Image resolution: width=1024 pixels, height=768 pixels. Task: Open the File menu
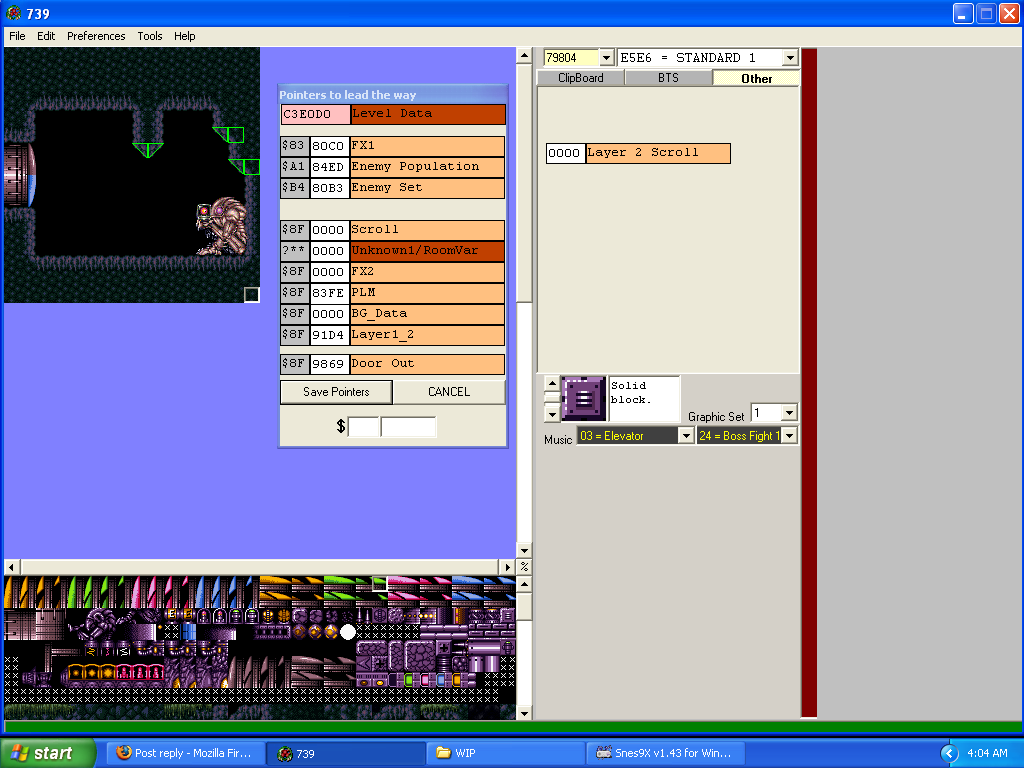pos(17,36)
